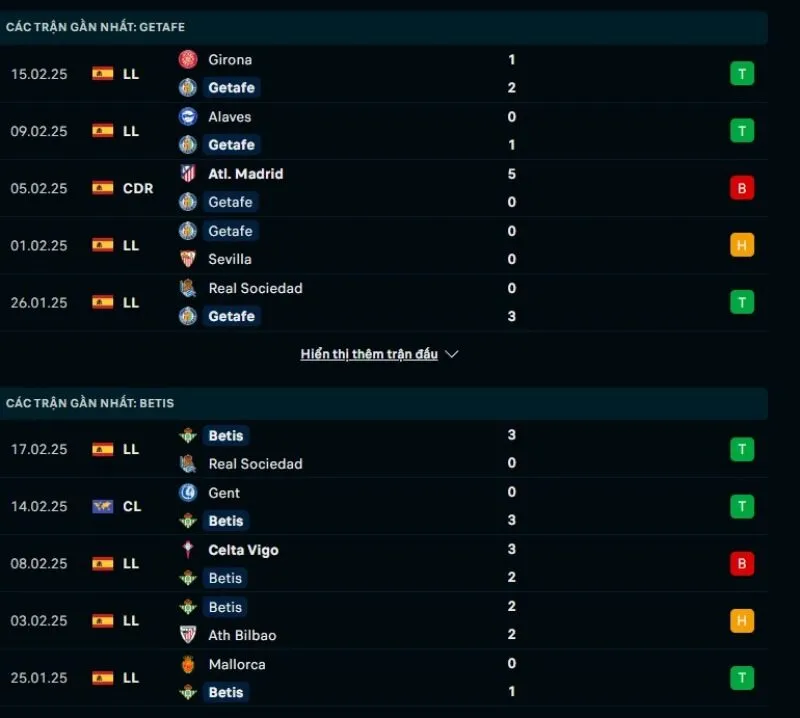Screen dimensions: 800x718
Task: Open the CÁC TRẬN GẦN NHẤT: GETAFE header
Action: click(x=94, y=27)
